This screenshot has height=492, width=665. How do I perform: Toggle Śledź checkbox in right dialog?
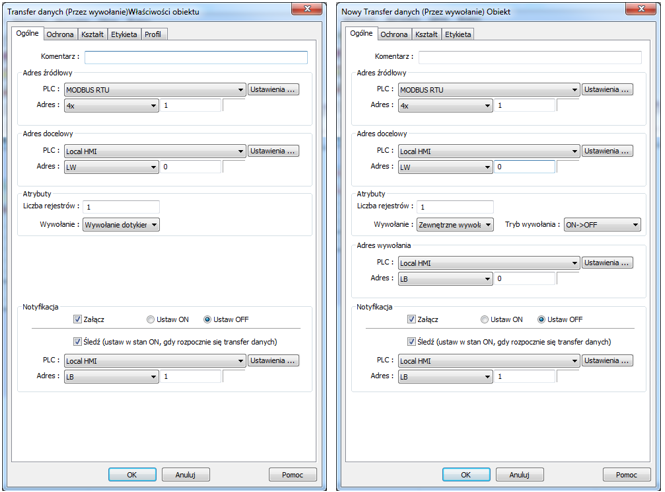[x=411, y=341]
